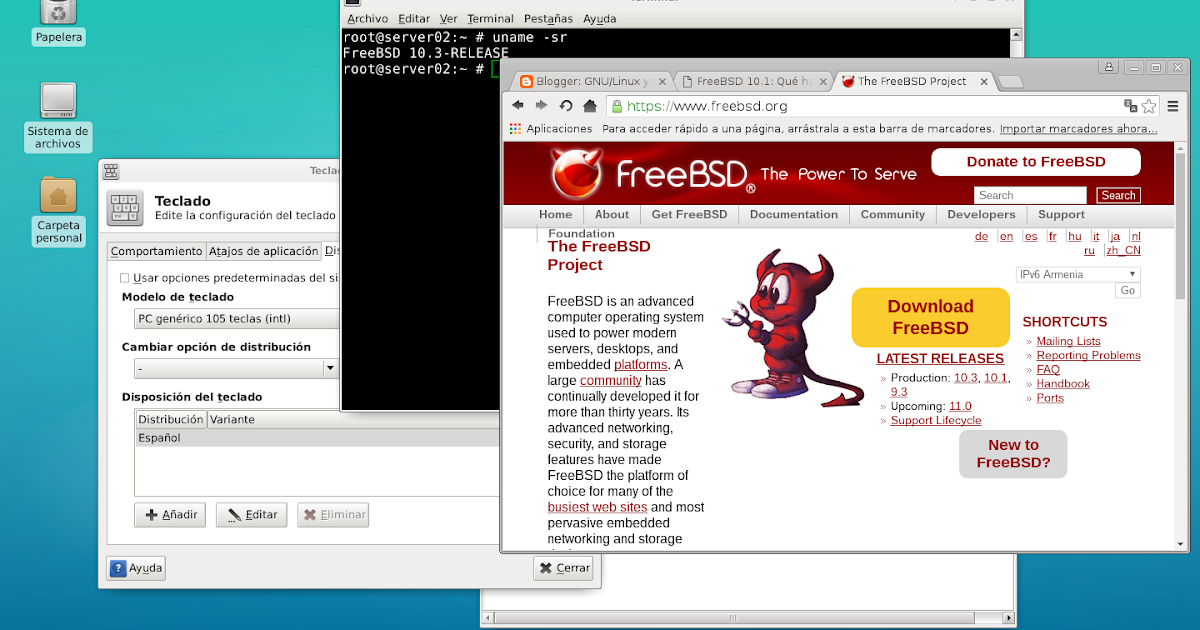Open the Ayuda menu in terminal
Viewport: 1200px width, 630px height.
point(600,19)
